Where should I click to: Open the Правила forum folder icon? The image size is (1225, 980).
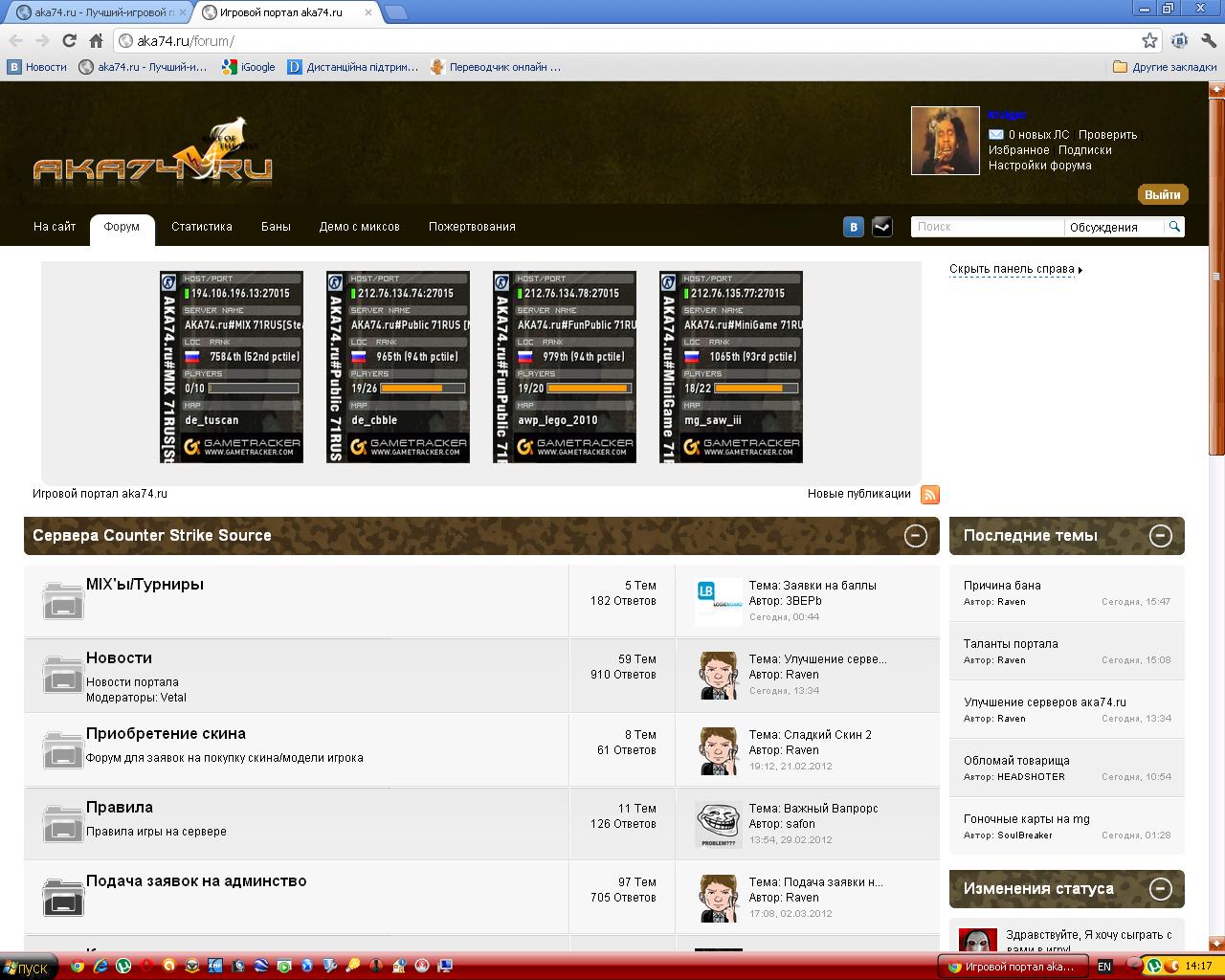[63, 823]
